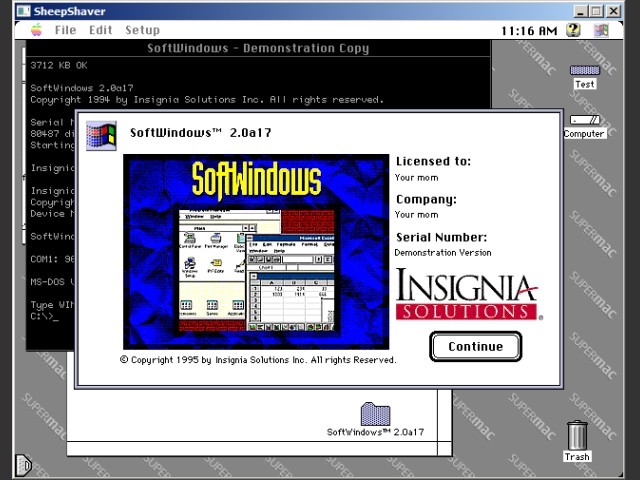Click the 'Company:' label
Image resolution: width=640 pixels, height=480 pixels.
426,199
